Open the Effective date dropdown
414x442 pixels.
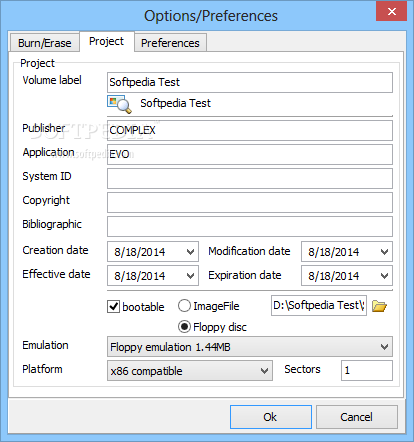[190, 276]
